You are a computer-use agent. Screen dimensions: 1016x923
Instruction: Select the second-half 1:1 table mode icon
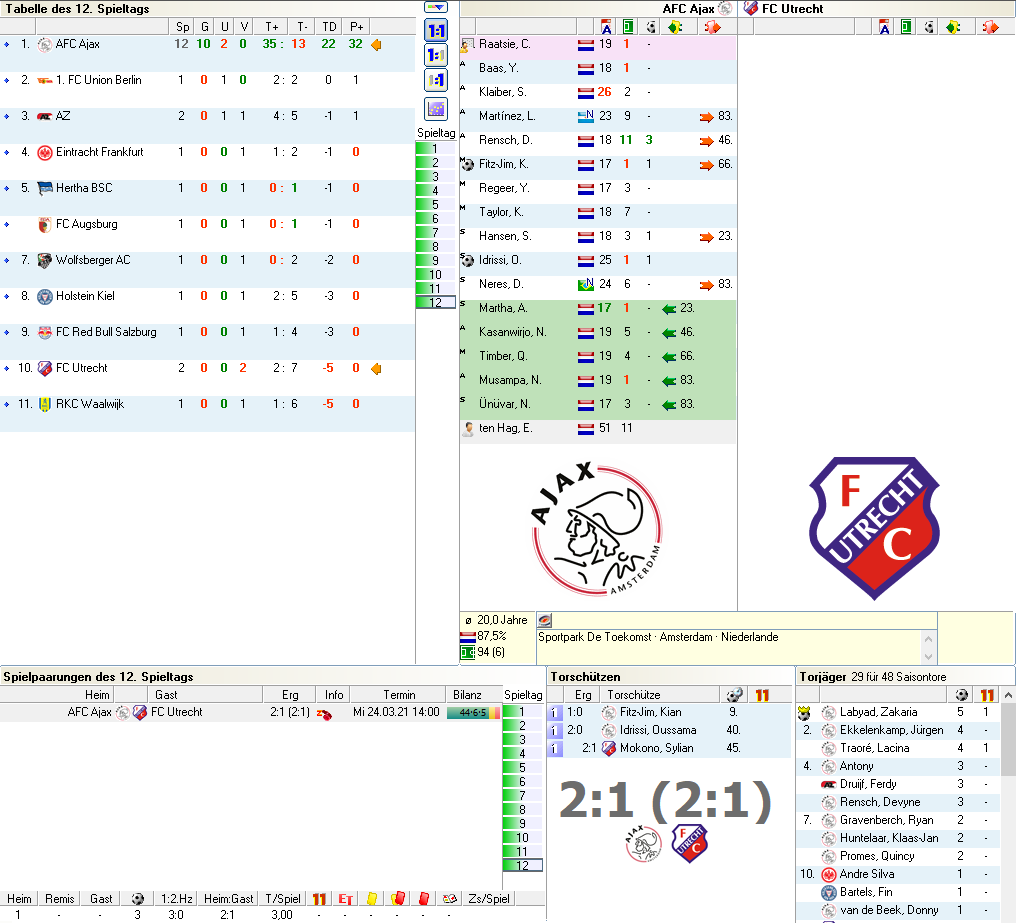436,80
